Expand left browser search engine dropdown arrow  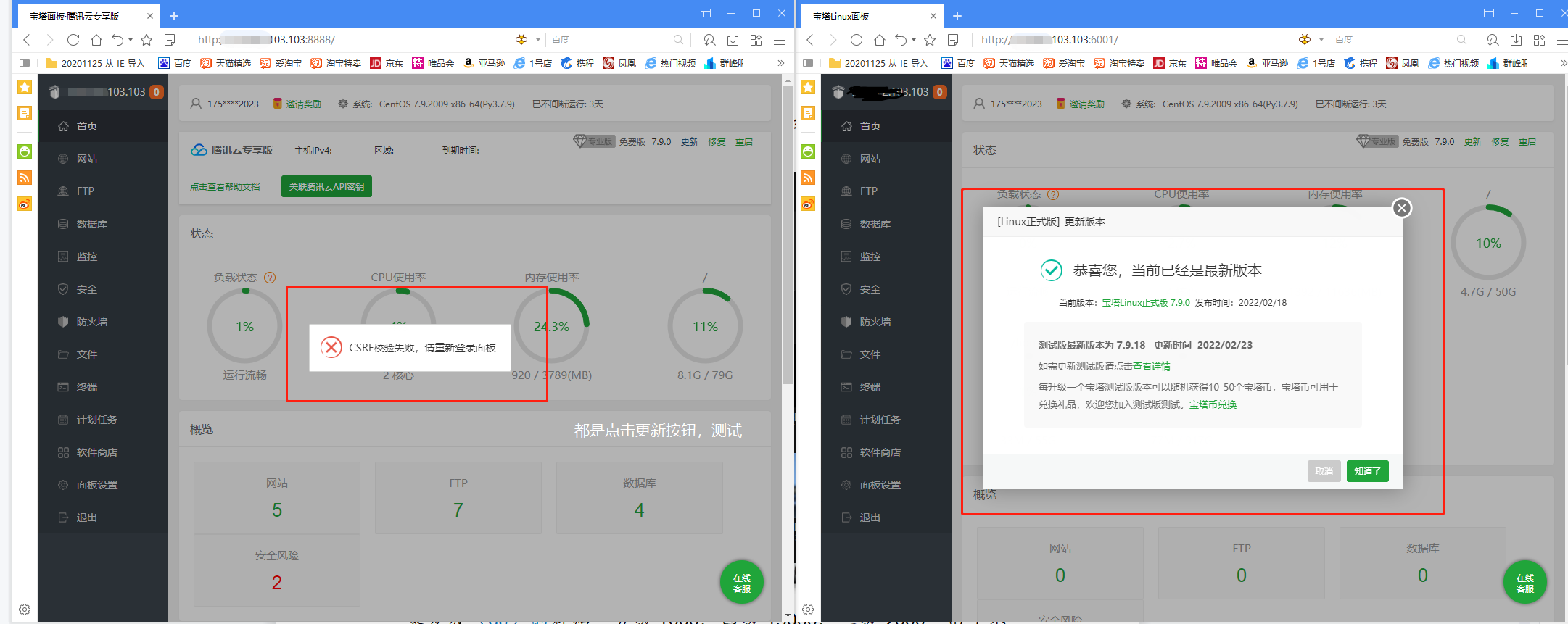538,40
